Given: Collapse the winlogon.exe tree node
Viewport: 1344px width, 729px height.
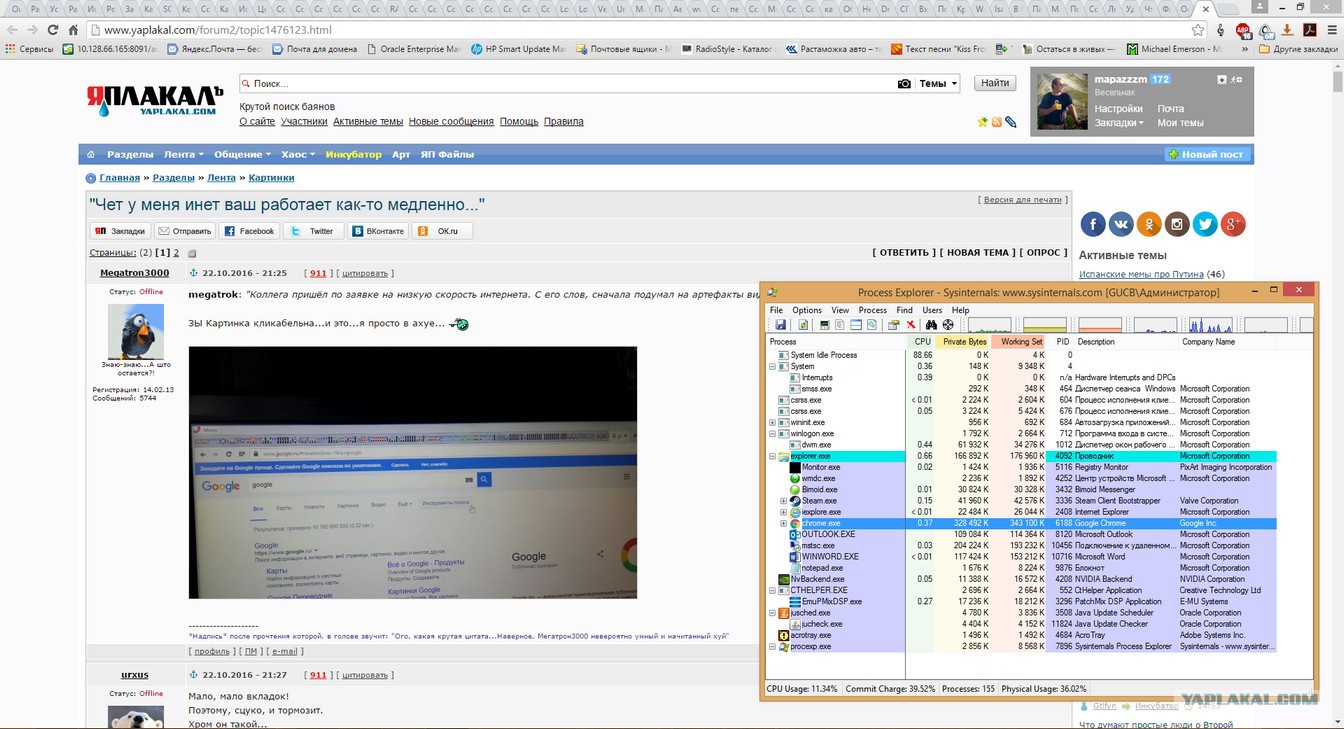Looking at the screenshot, I should [772, 433].
